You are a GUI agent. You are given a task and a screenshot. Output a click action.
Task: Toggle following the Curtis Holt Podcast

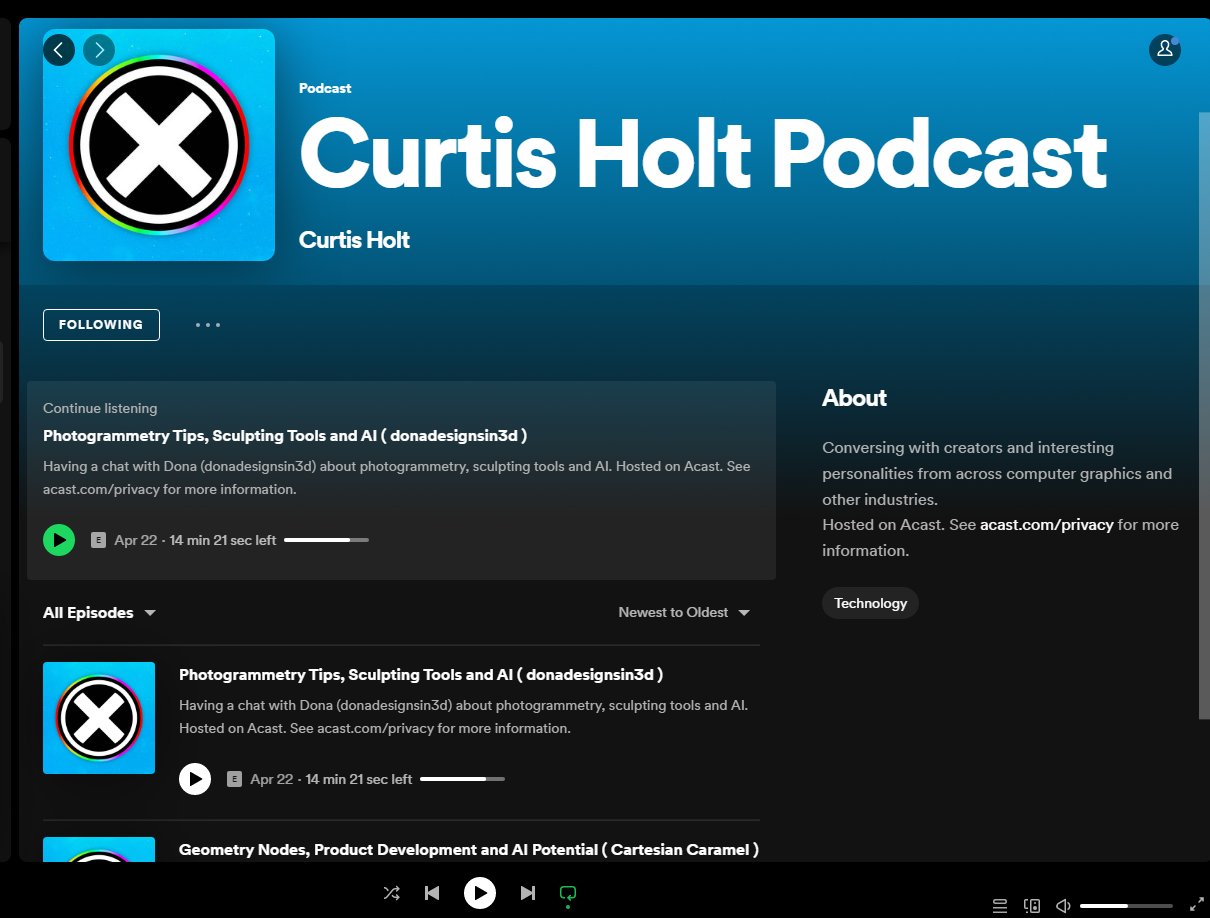click(x=101, y=324)
